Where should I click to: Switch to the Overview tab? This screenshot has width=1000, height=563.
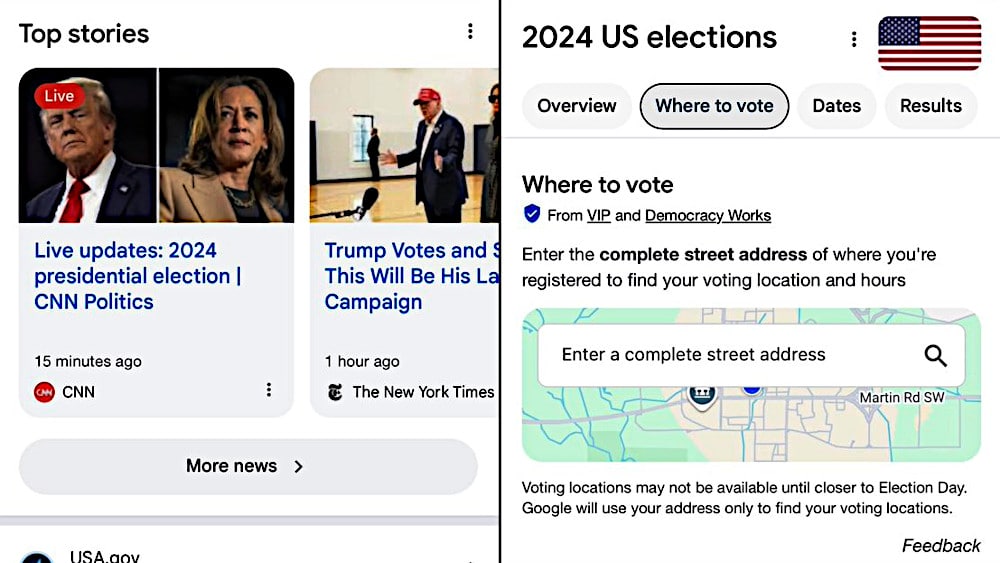(577, 106)
